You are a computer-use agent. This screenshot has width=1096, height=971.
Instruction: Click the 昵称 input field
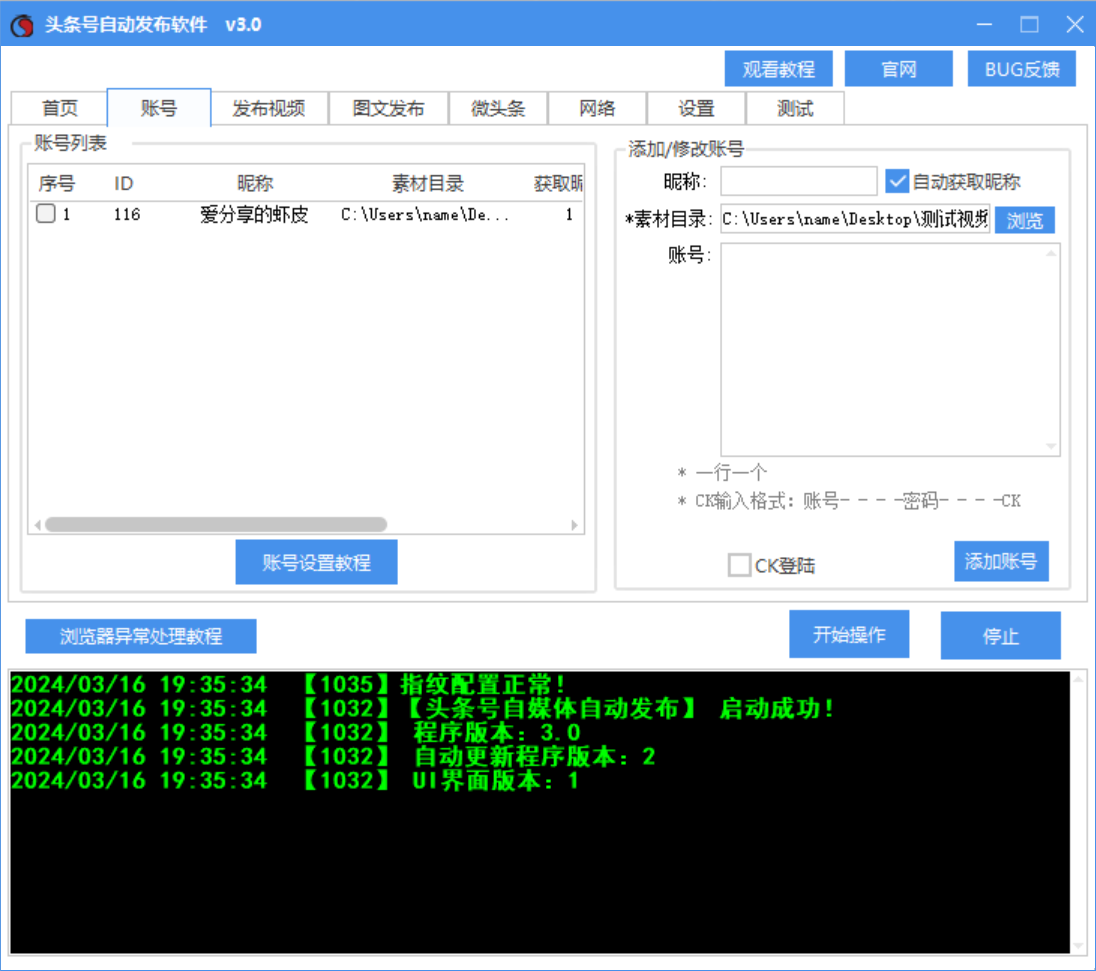click(798, 181)
